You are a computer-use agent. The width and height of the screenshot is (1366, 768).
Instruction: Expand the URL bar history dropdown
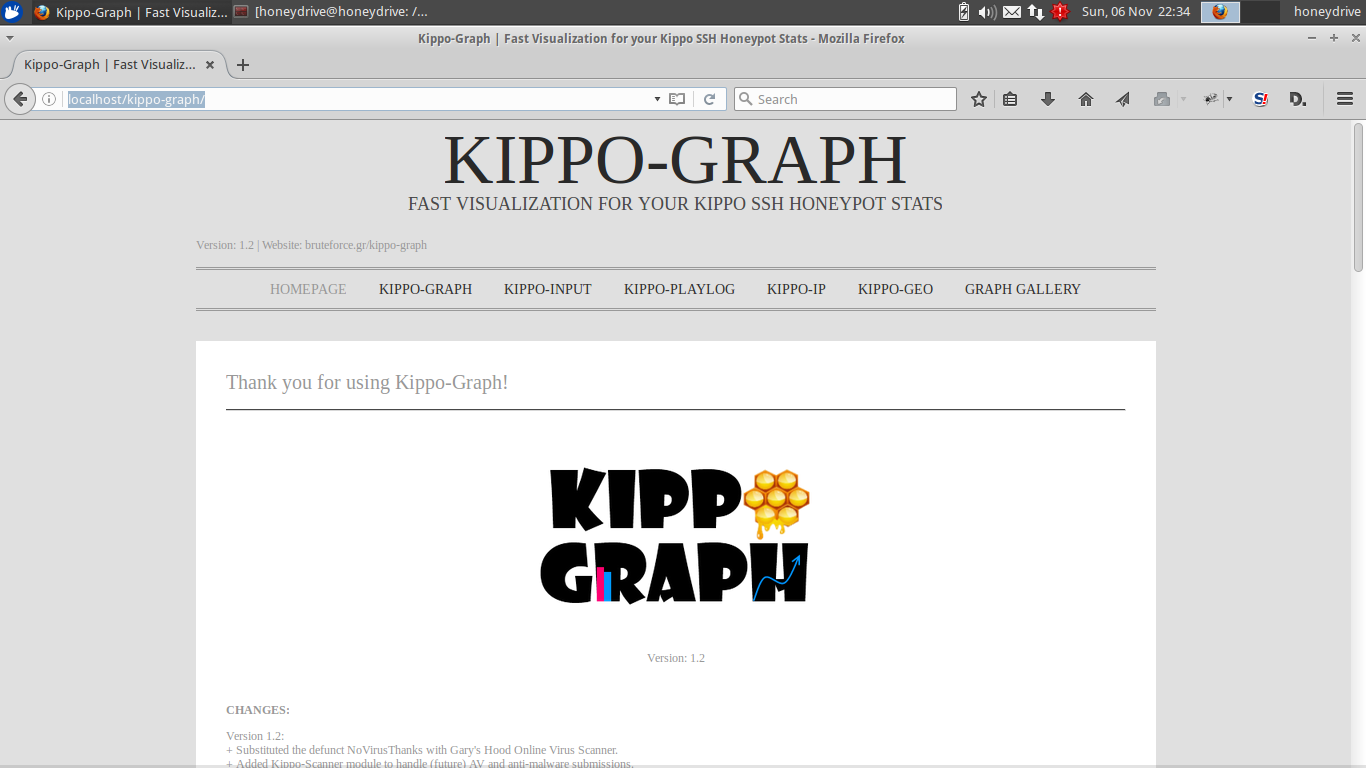pos(657,99)
